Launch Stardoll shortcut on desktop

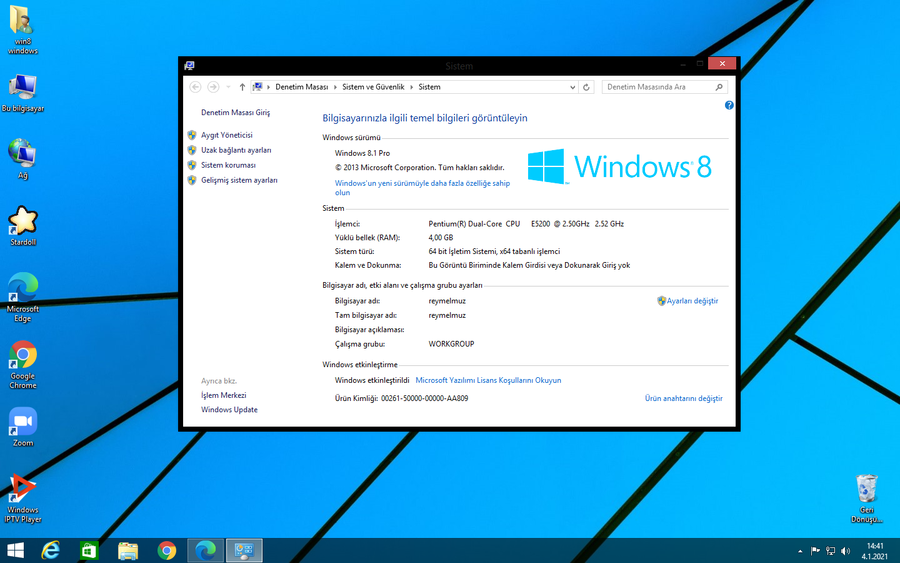(x=23, y=226)
